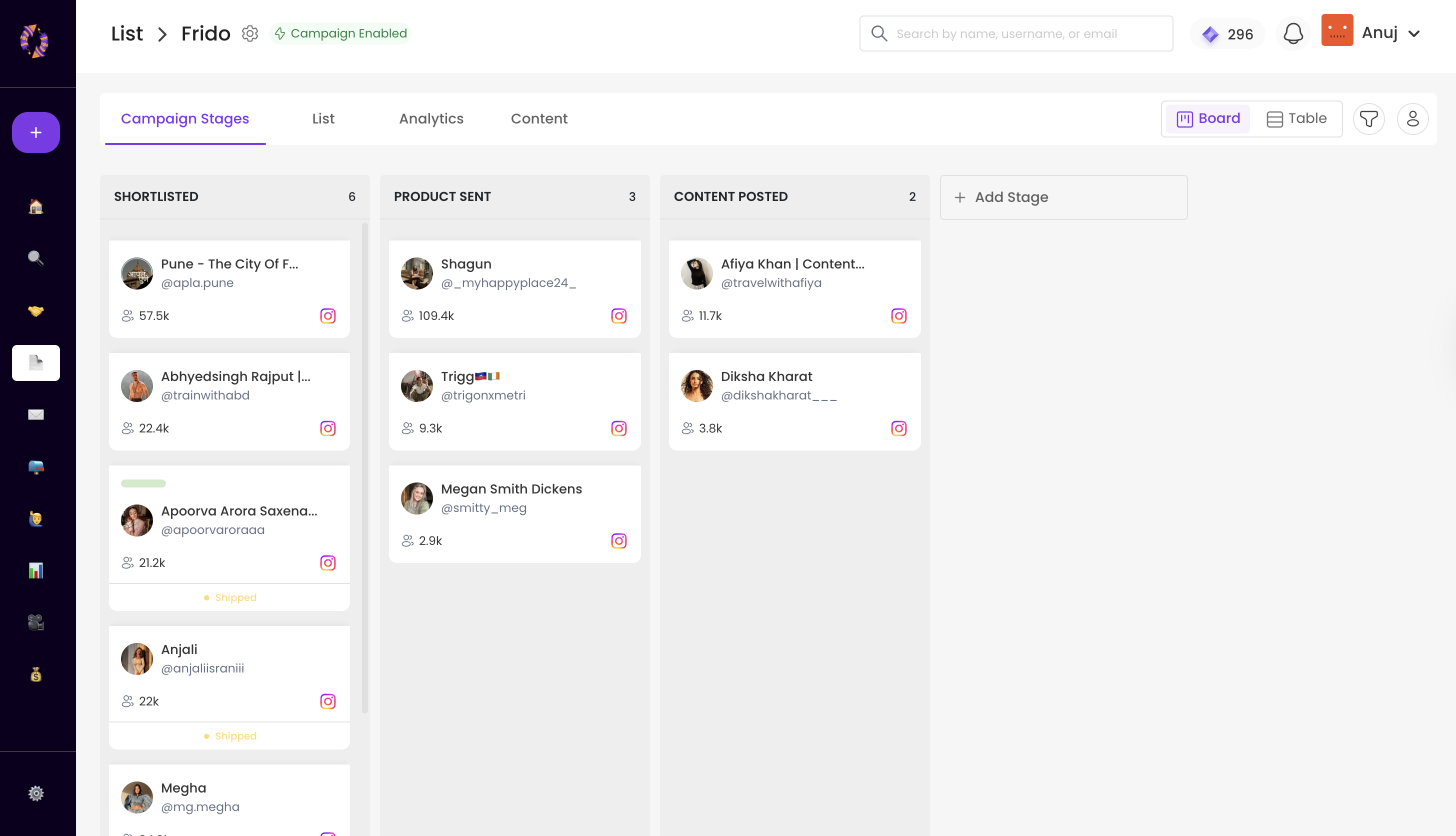Click the green label on Apoorva's card

143,483
